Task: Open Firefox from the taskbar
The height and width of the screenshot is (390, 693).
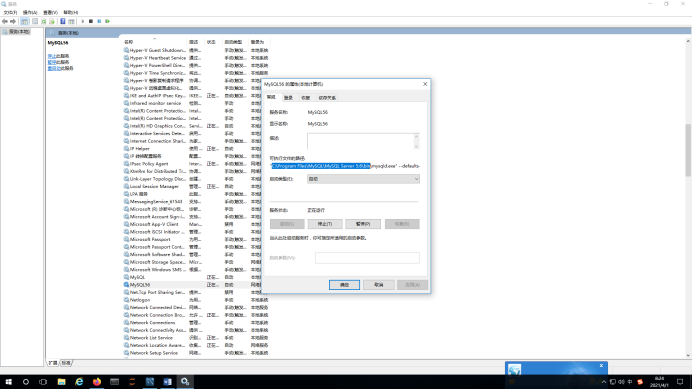Action: (x=97, y=382)
